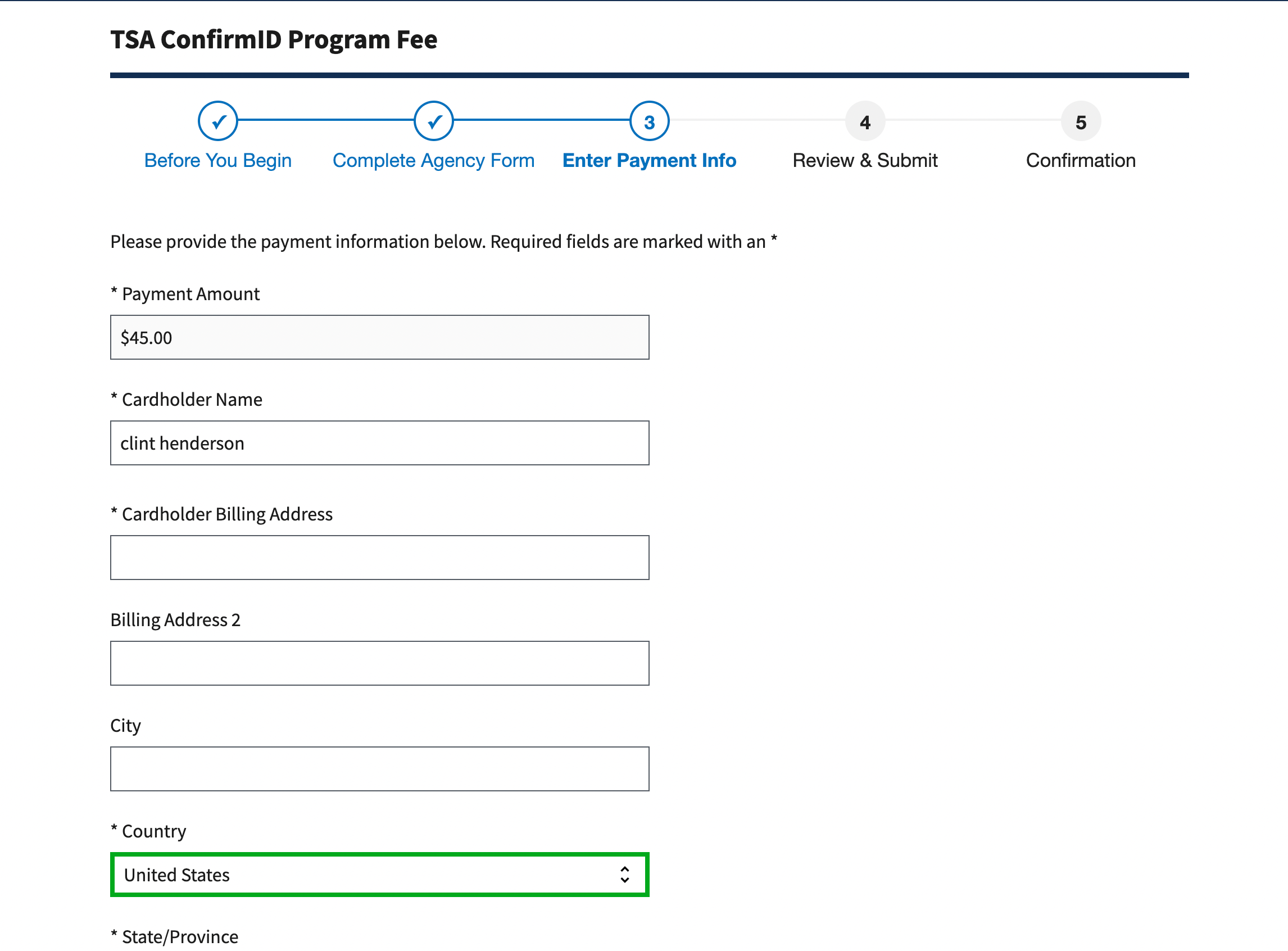
Task: Click the TSA ConfirmID Program Fee heading
Action: click(x=273, y=39)
